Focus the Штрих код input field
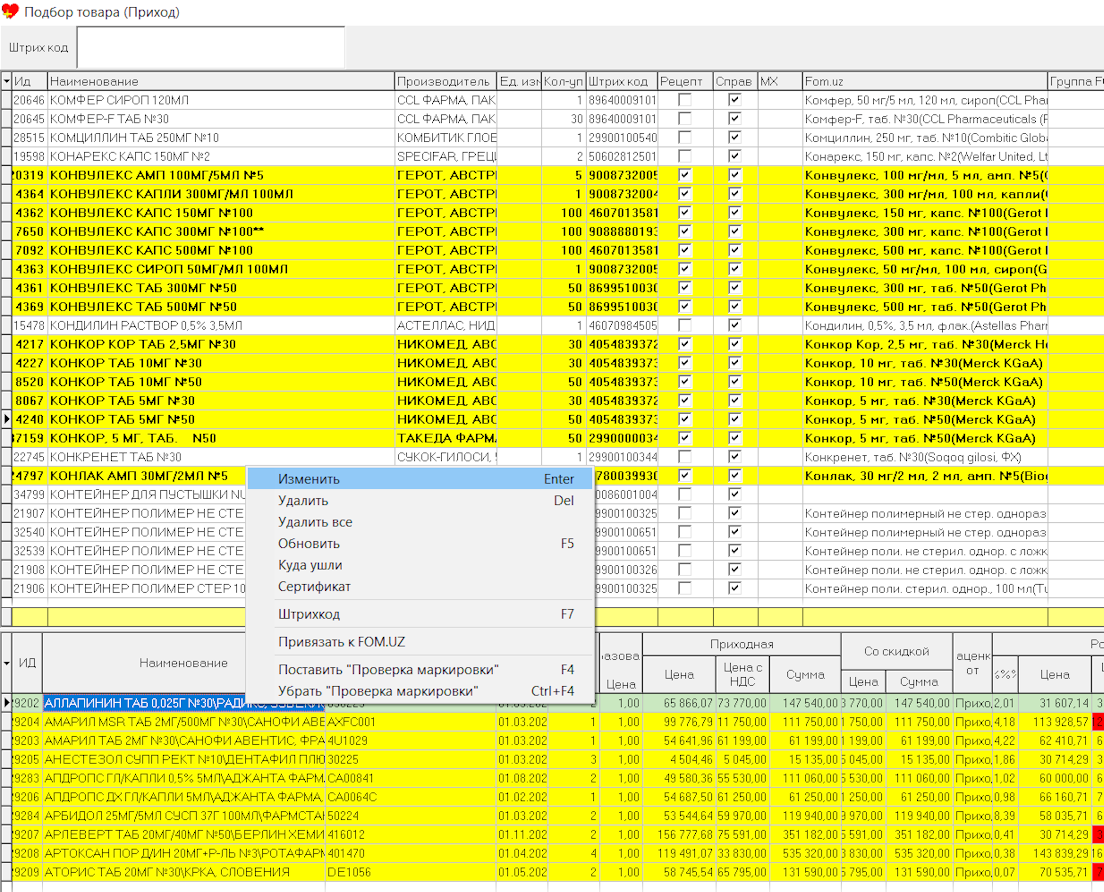This screenshot has width=1104, height=892. (210, 47)
